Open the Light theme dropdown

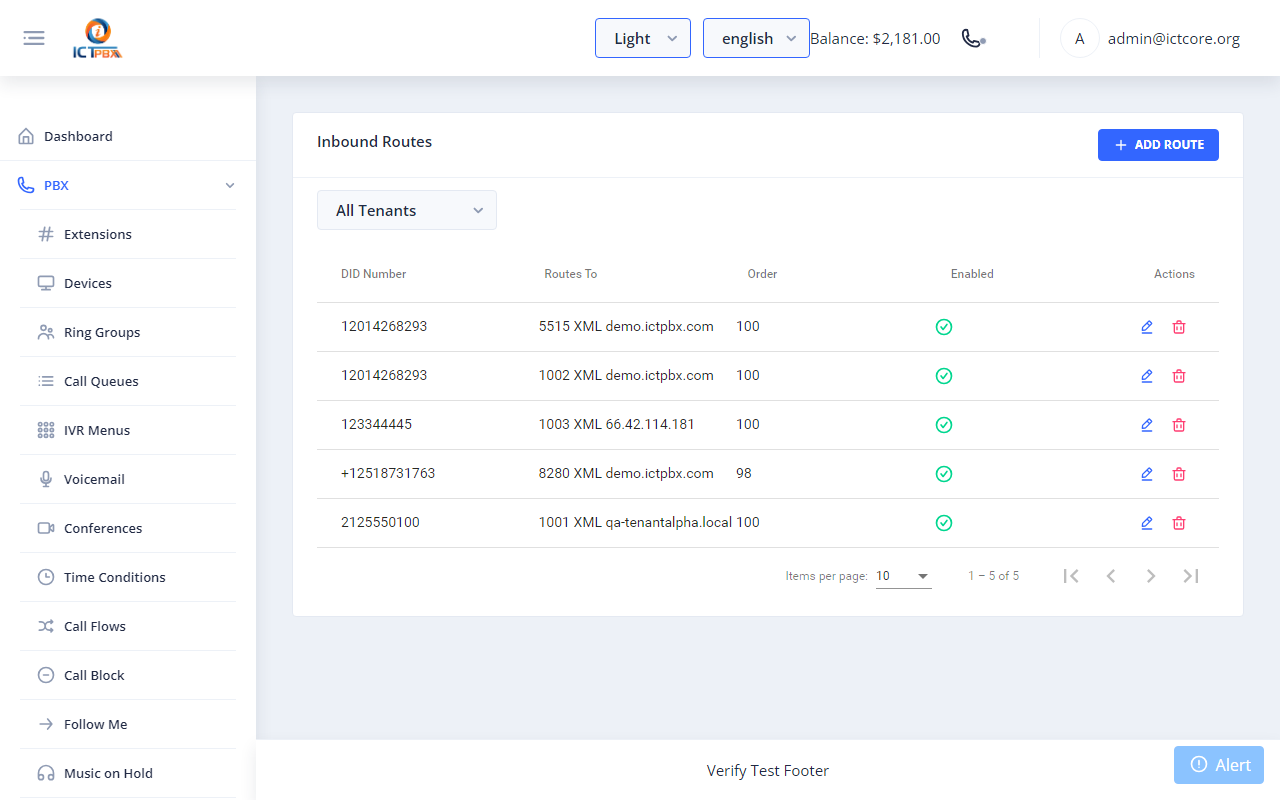643,38
